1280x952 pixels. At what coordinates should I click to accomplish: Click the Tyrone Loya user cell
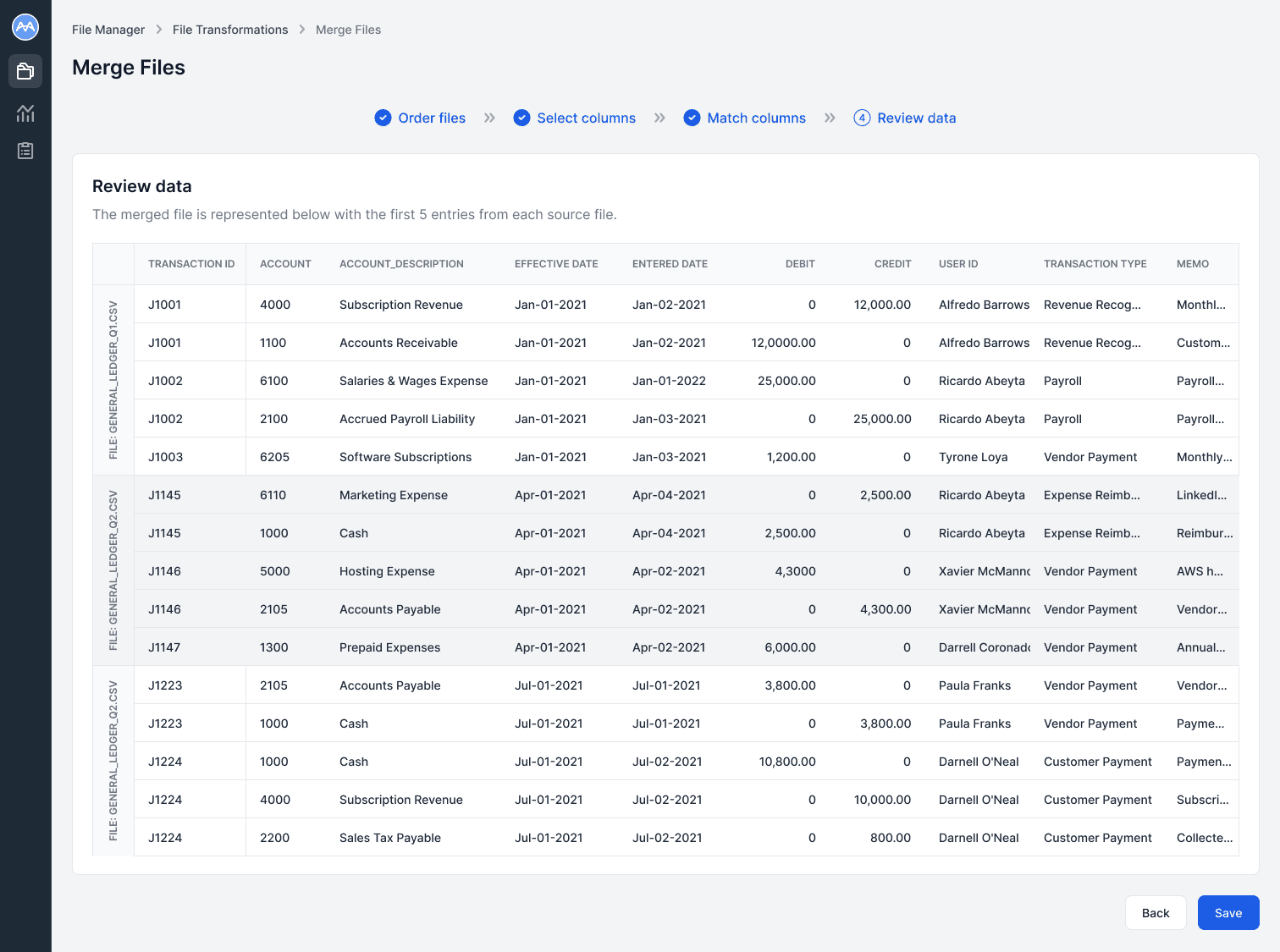973,457
